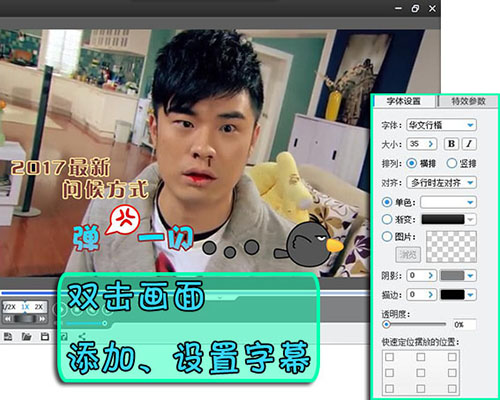Screen dimensions: 500x400
Task: Click the fast-forward double arrow button
Action: pos(42,319)
